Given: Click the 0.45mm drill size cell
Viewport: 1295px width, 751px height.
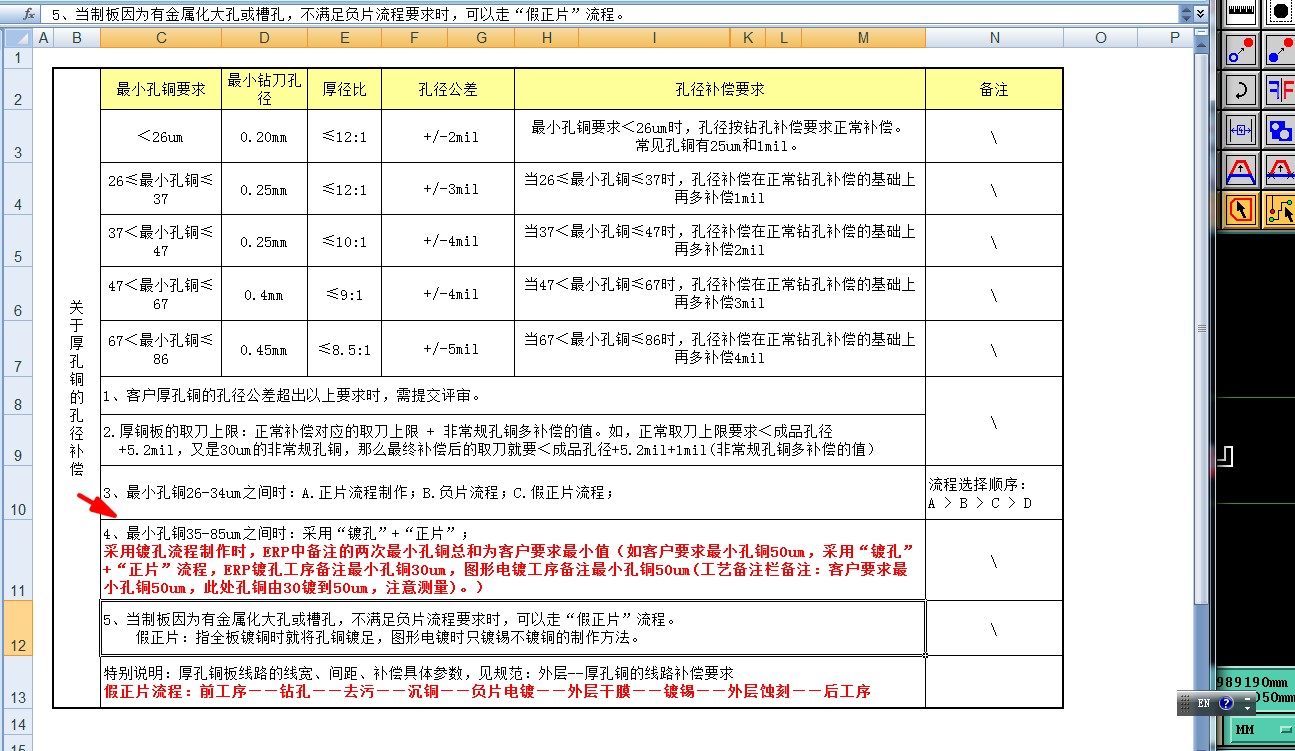Looking at the screenshot, I should coord(264,349).
